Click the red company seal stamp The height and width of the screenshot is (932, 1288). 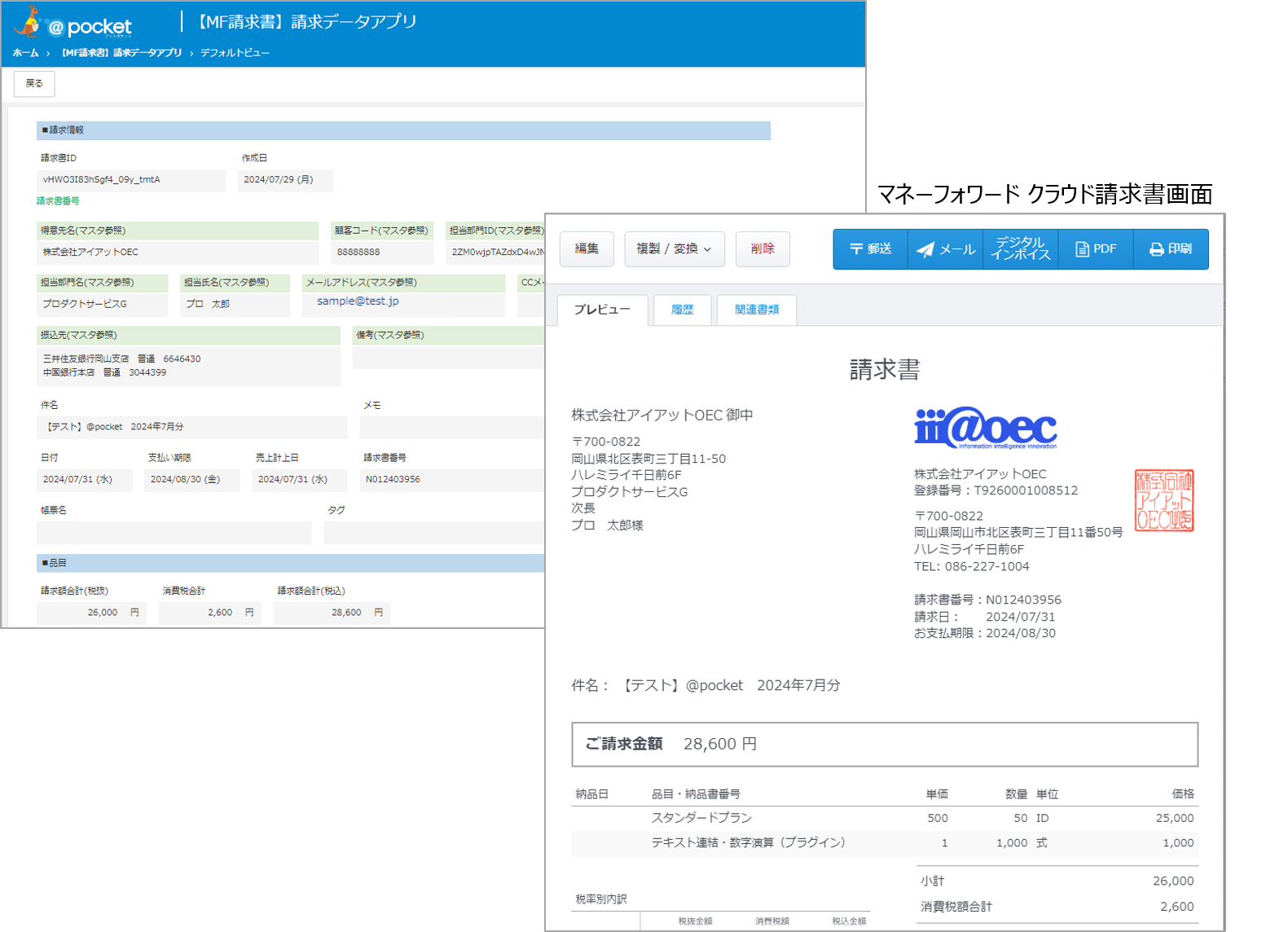[x=1164, y=500]
